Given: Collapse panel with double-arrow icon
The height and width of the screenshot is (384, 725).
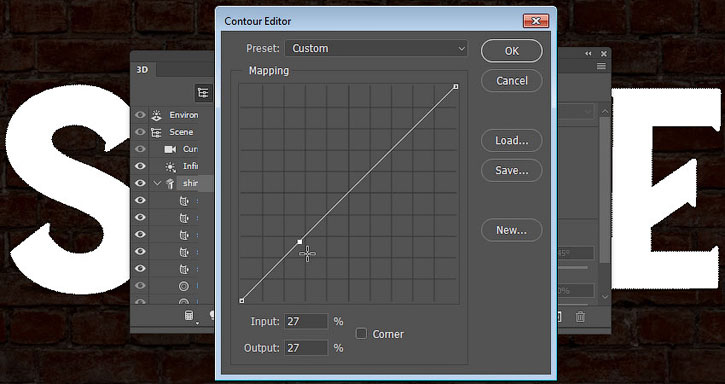Looking at the screenshot, I should point(588,54).
